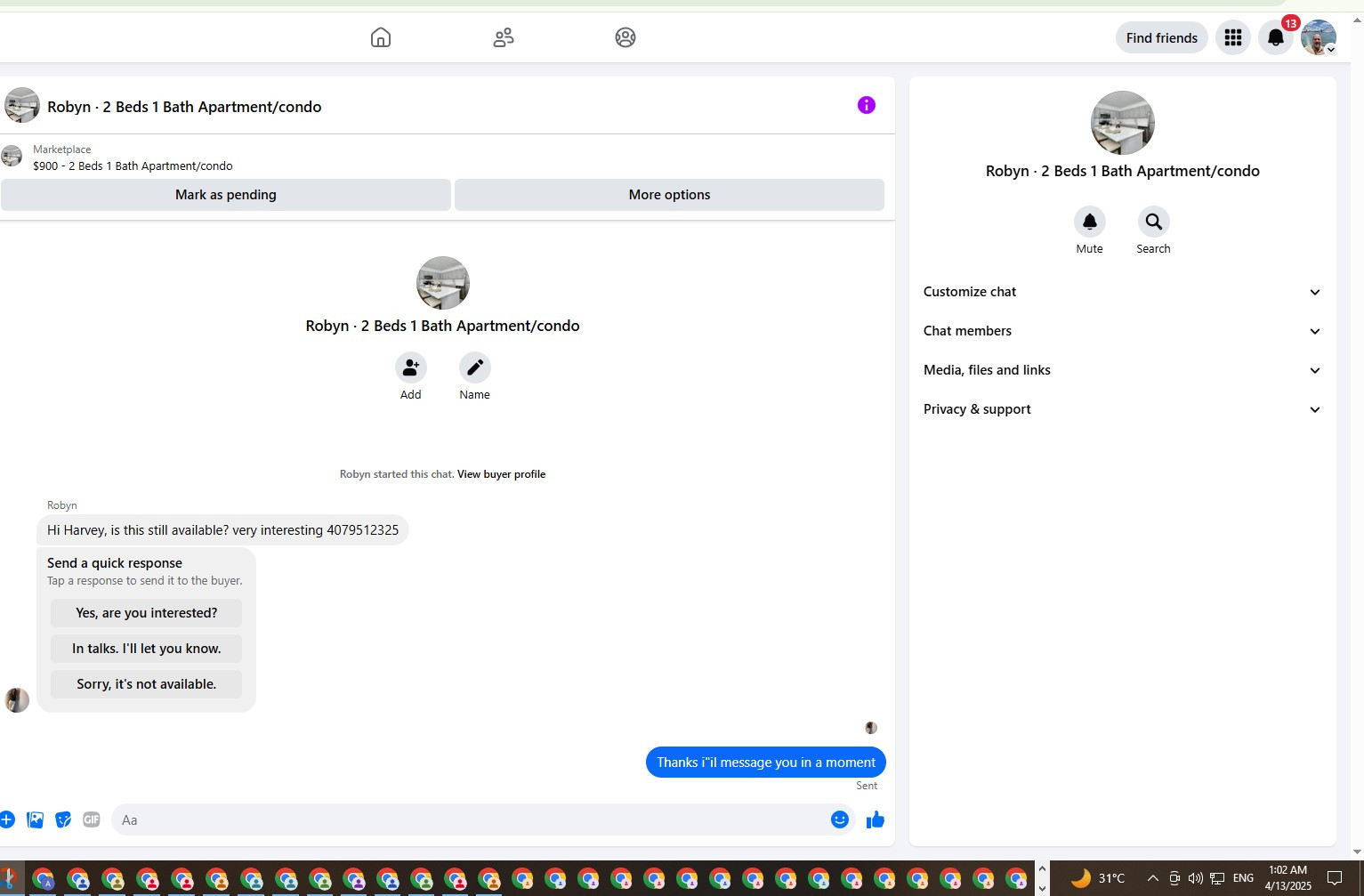Open the View buyer profile link

point(501,474)
